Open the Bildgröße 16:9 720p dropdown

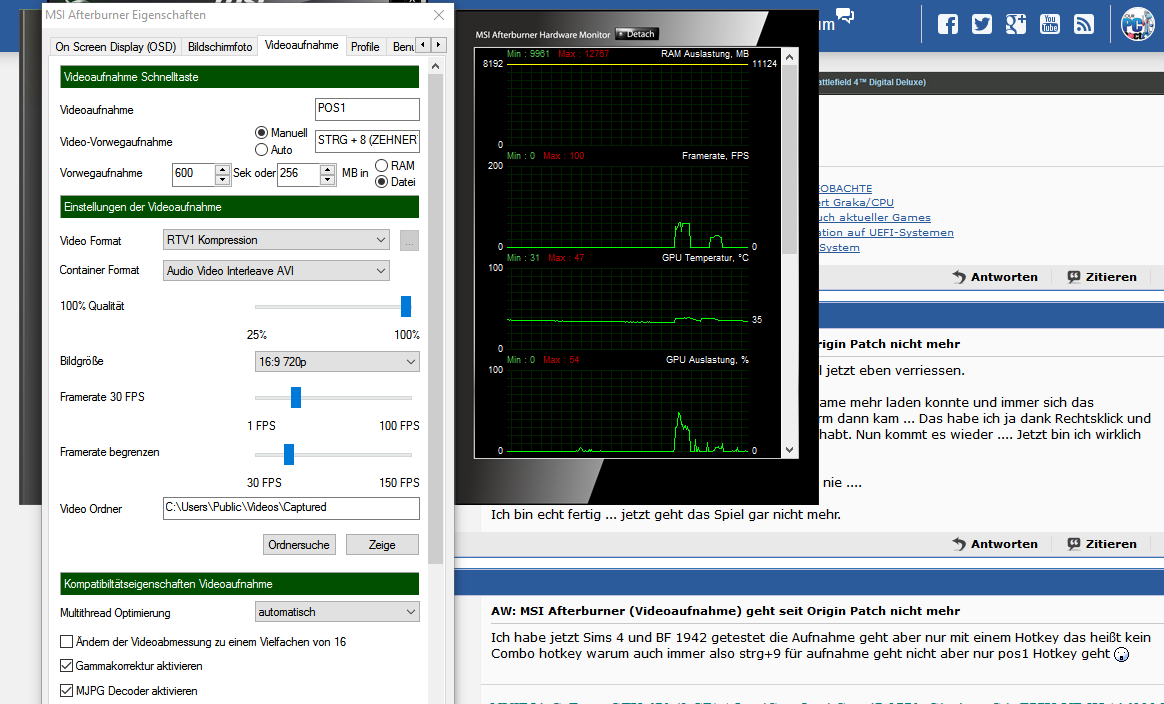[x=337, y=362]
